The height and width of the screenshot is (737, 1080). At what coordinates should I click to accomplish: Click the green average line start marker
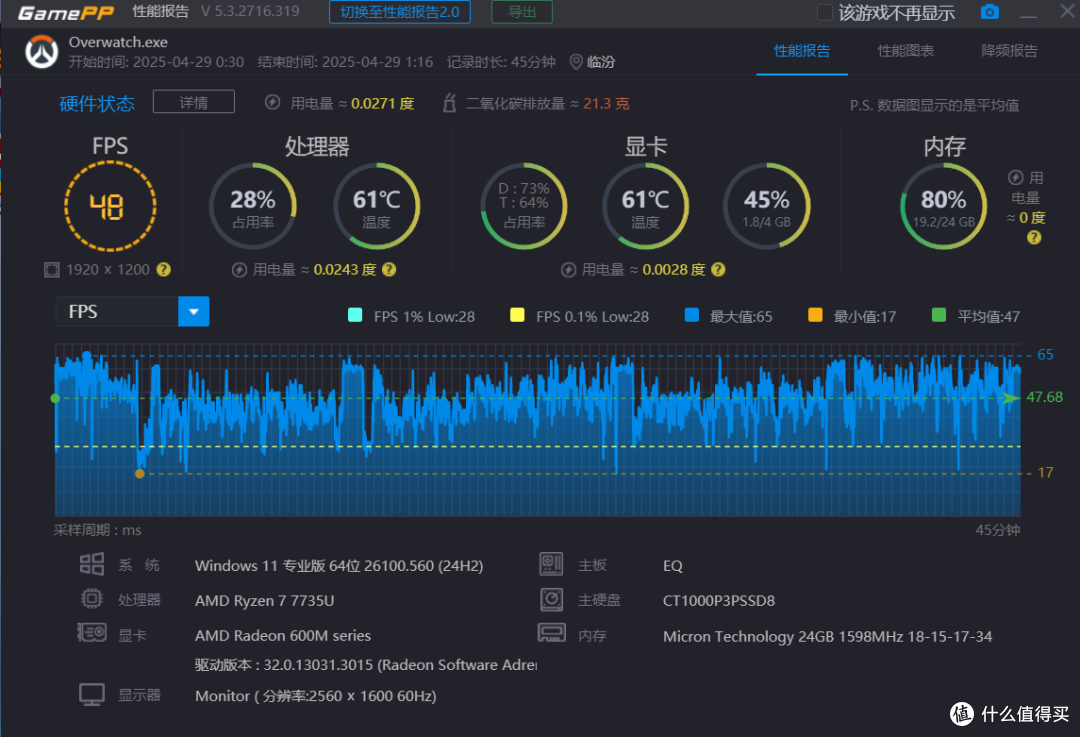click(55, 398)
